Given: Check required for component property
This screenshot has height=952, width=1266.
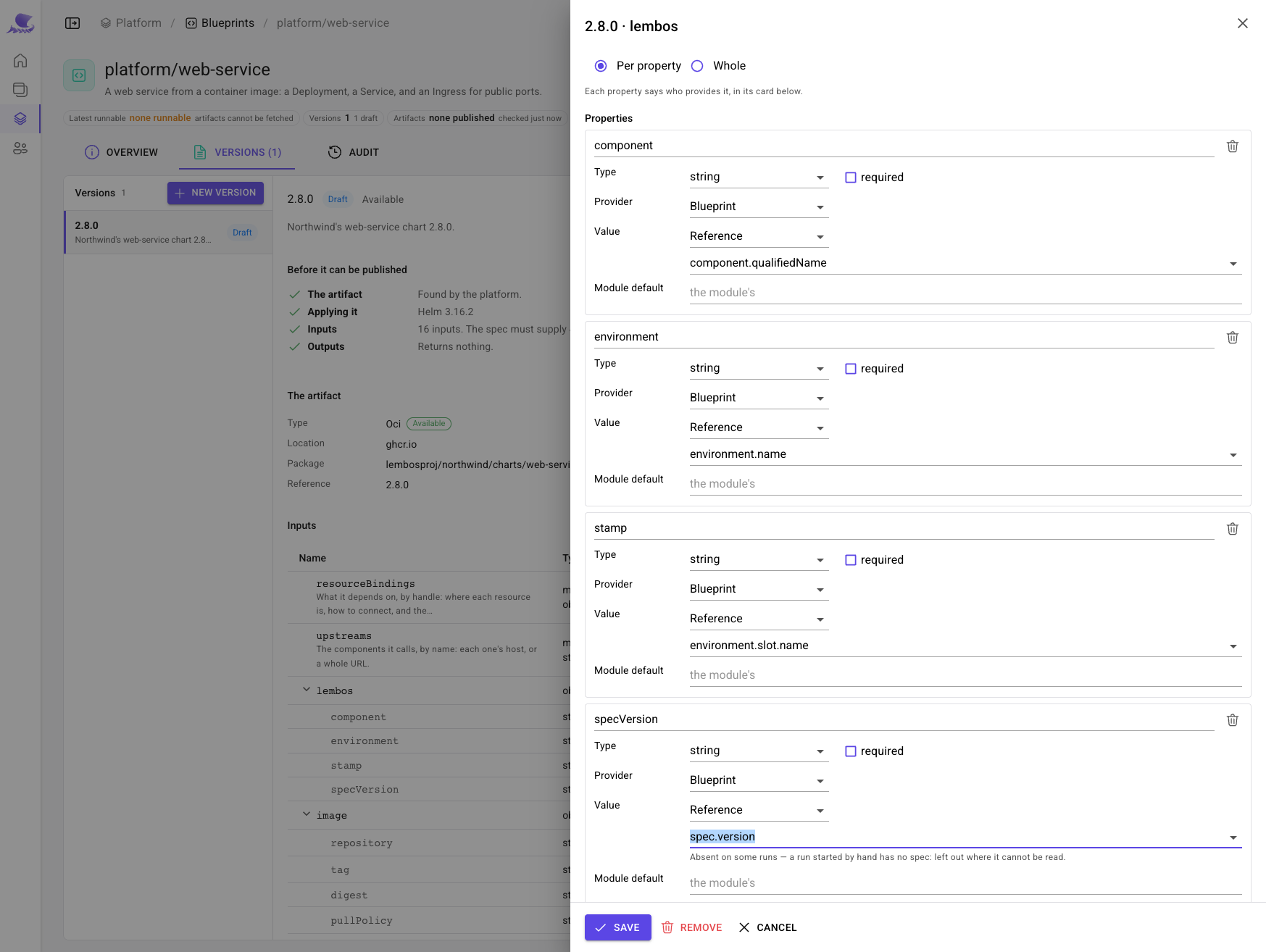Looking at the screenshot, I should coord(851,178).
